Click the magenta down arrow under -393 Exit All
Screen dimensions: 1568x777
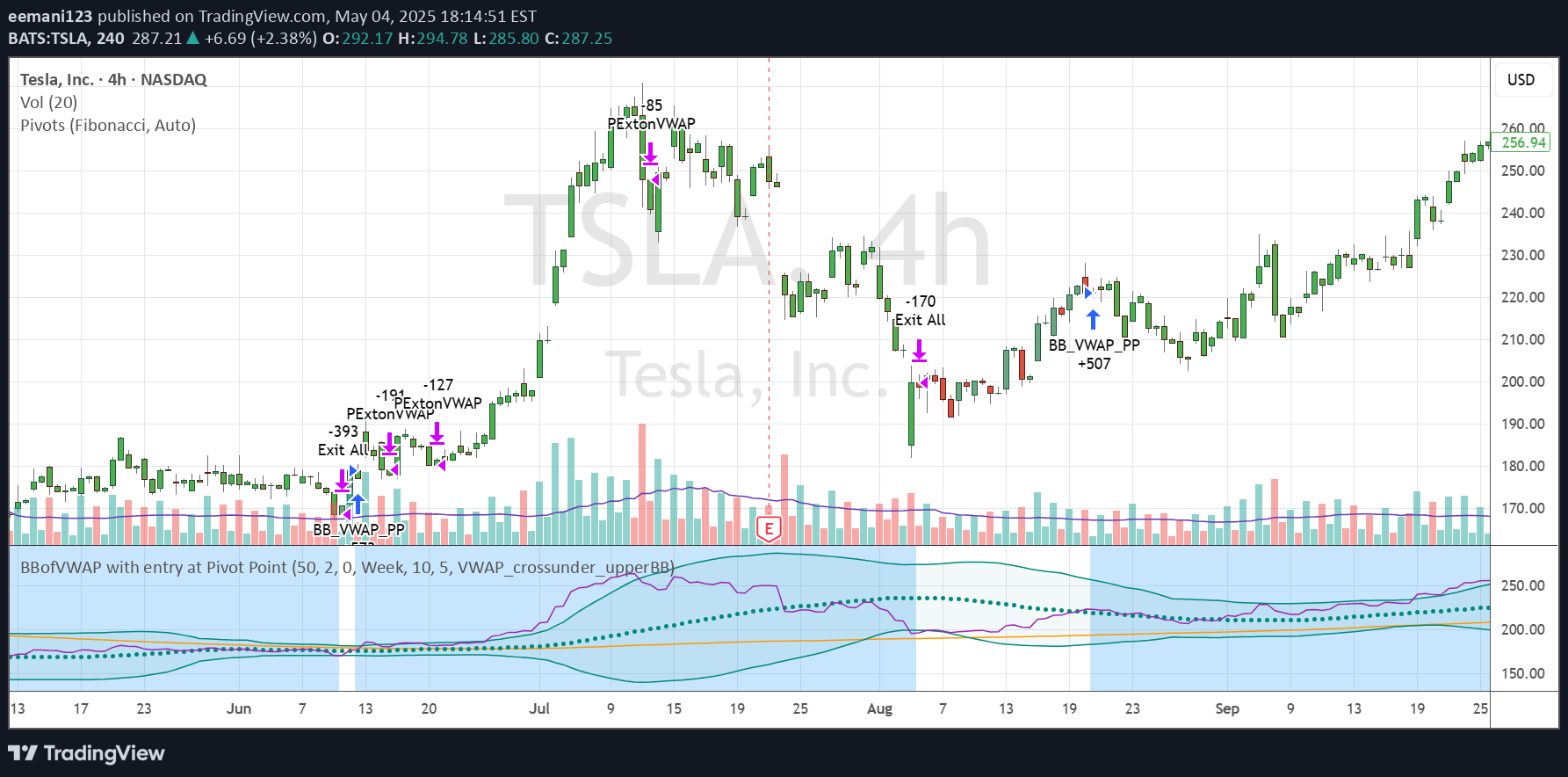click(x=342, y=481)
